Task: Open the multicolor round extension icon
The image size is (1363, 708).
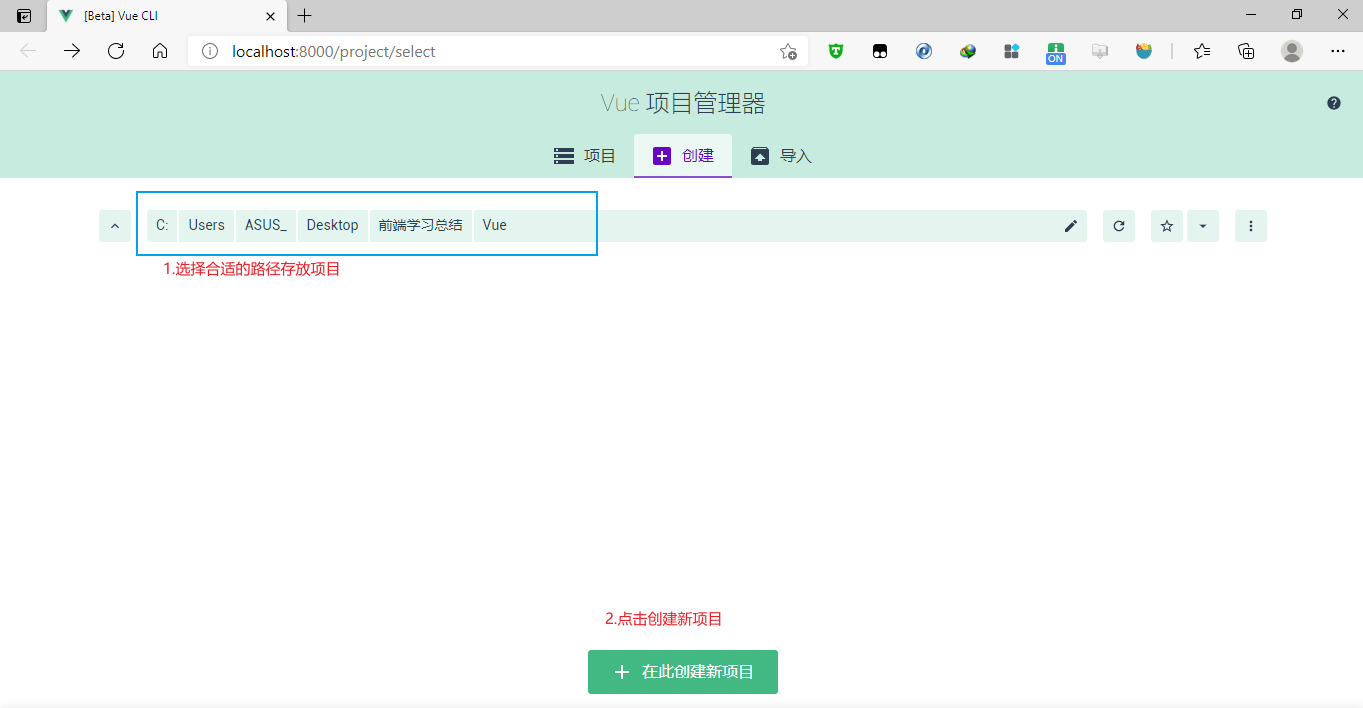Action: [1144, 51]
